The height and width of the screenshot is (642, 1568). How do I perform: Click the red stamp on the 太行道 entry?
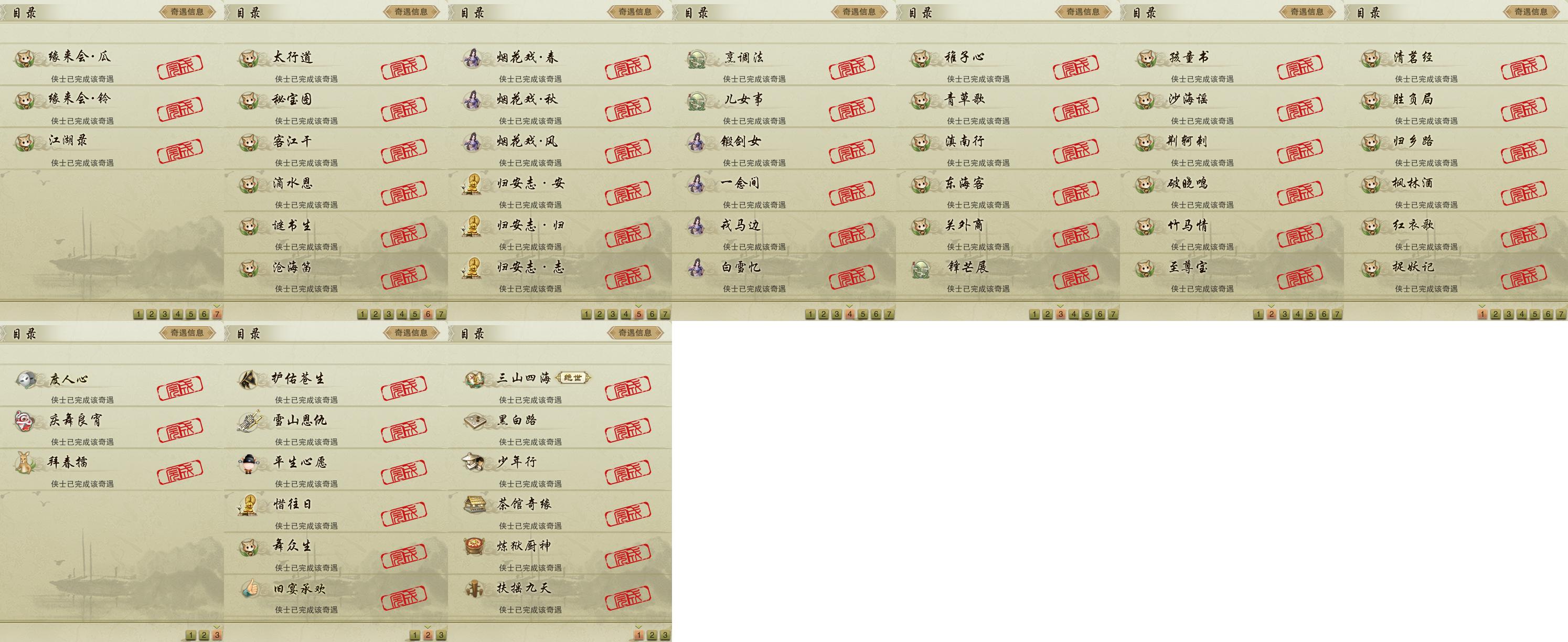click(x=403, y=67)
